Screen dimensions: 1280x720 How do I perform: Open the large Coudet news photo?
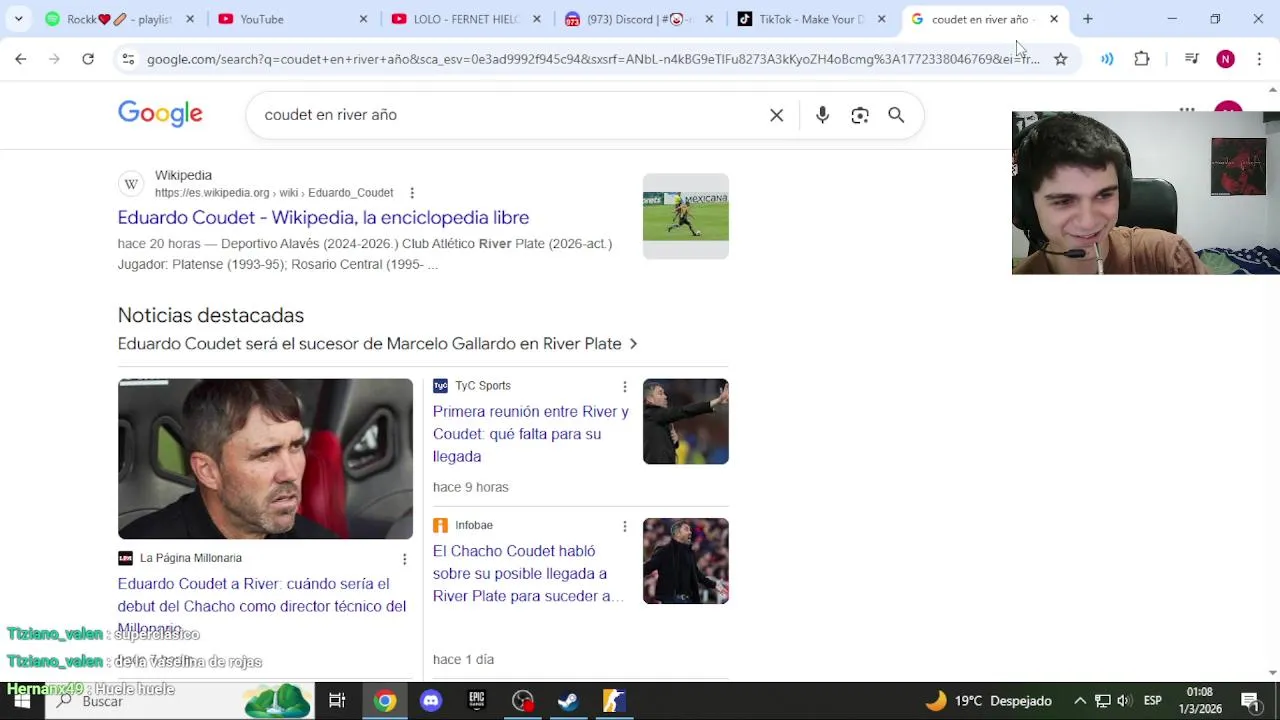(265, 459)
